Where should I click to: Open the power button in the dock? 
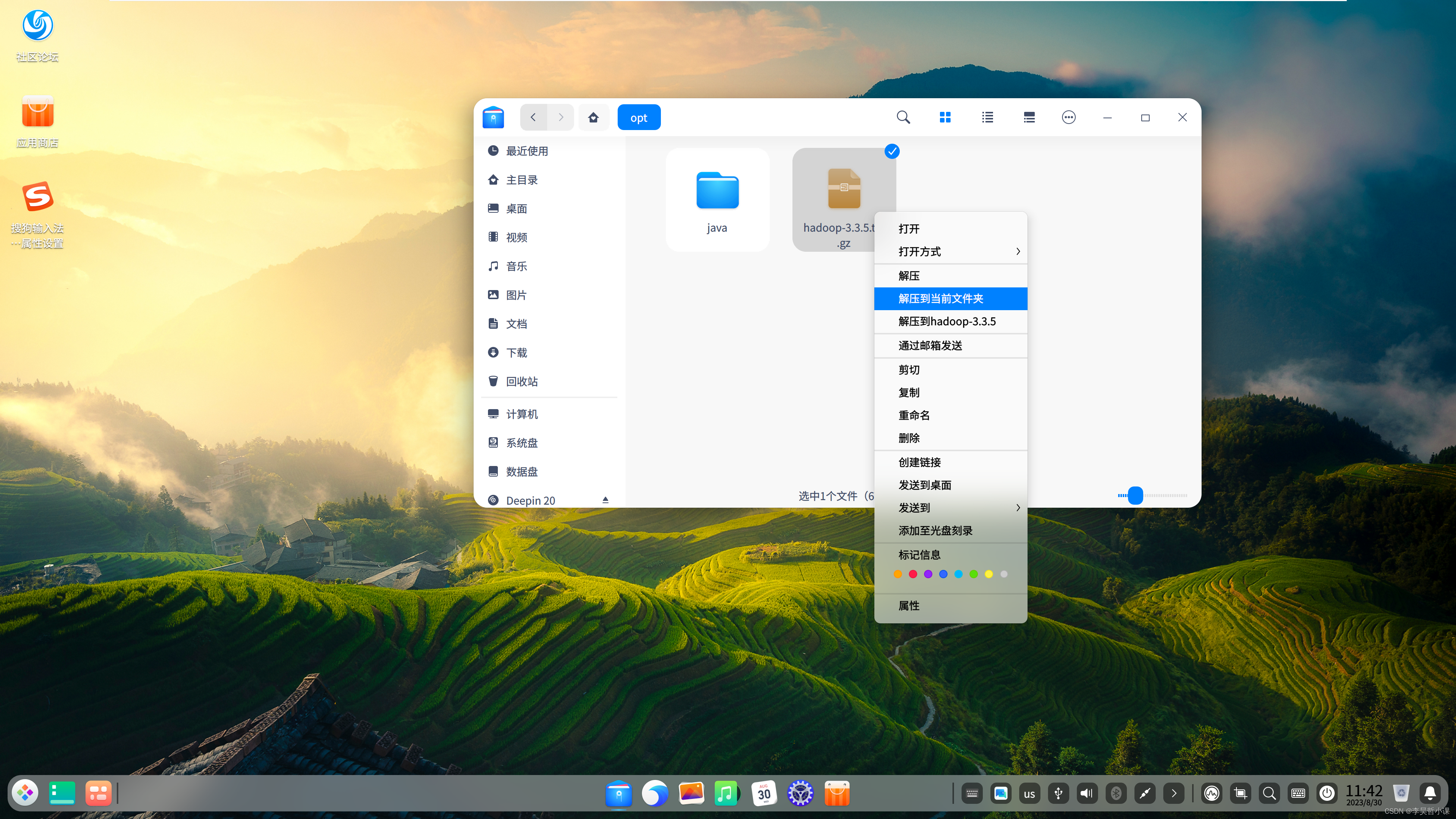(1327, 794)
